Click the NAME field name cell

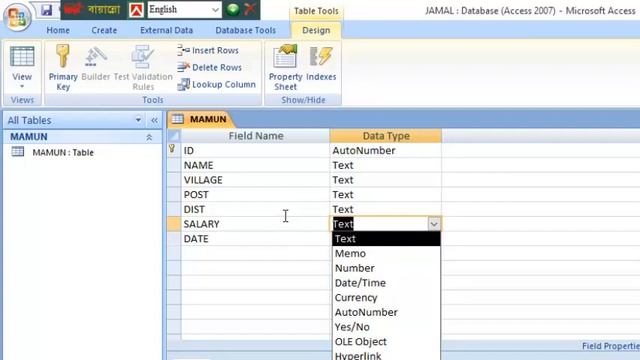[256, 165]
